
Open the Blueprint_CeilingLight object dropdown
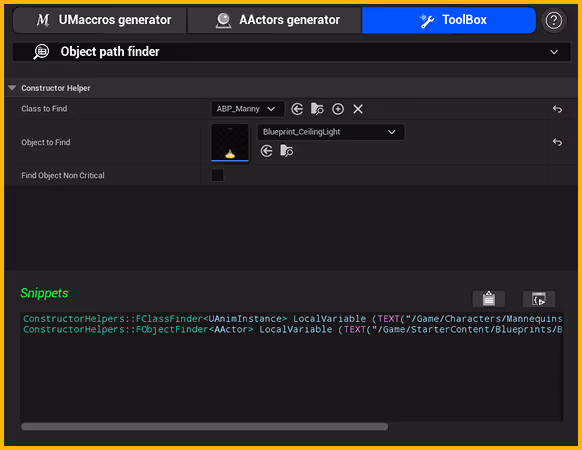coord(331,132)
